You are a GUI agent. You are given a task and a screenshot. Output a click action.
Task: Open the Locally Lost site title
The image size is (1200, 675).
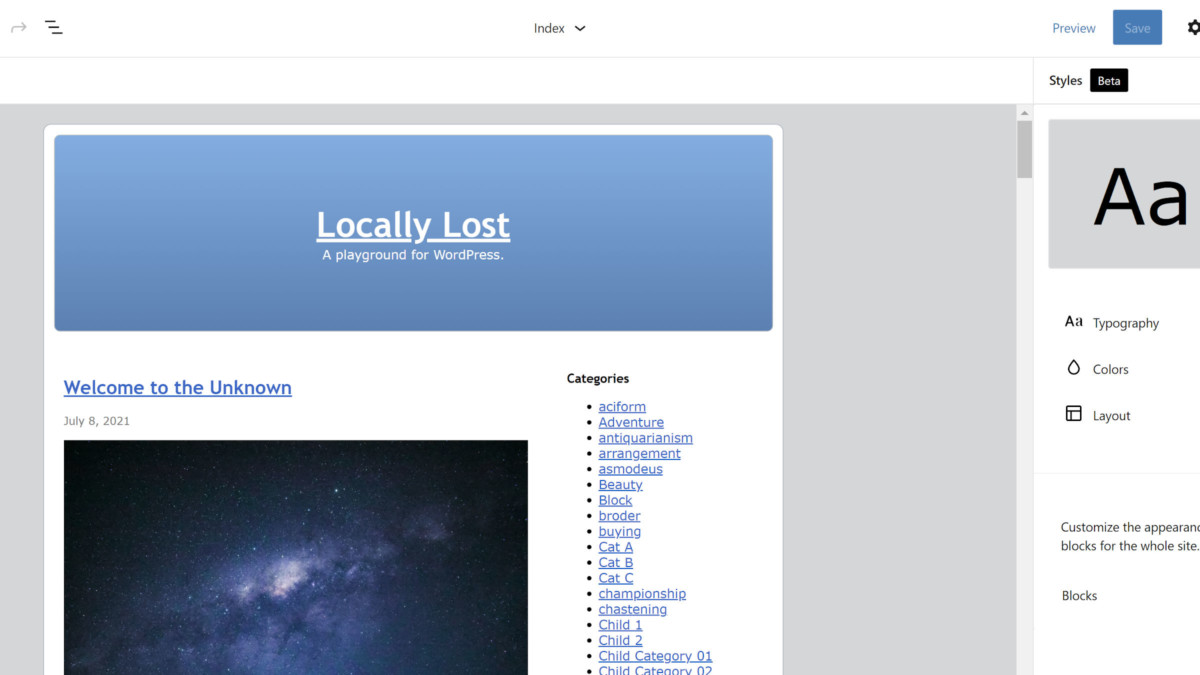(x=413, y=225)
